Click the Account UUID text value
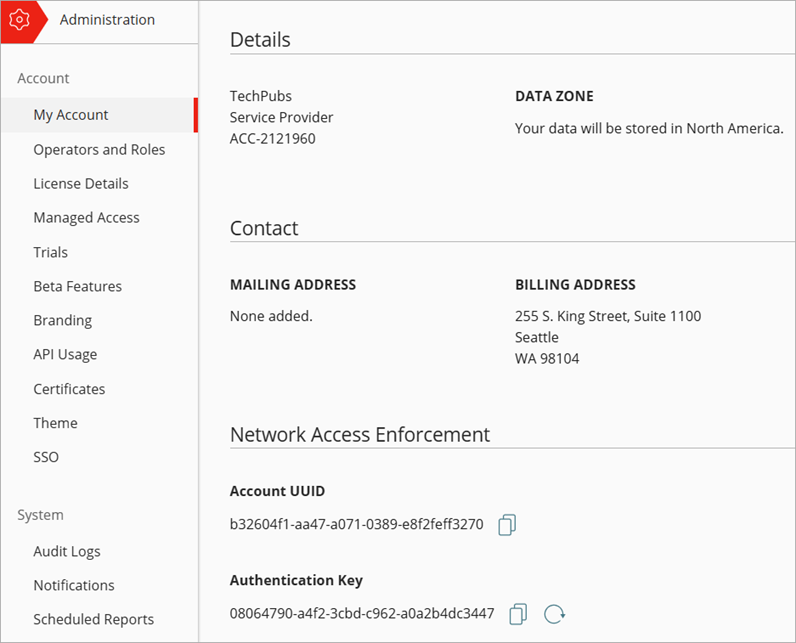796x643 pixels. coord(357,524)
